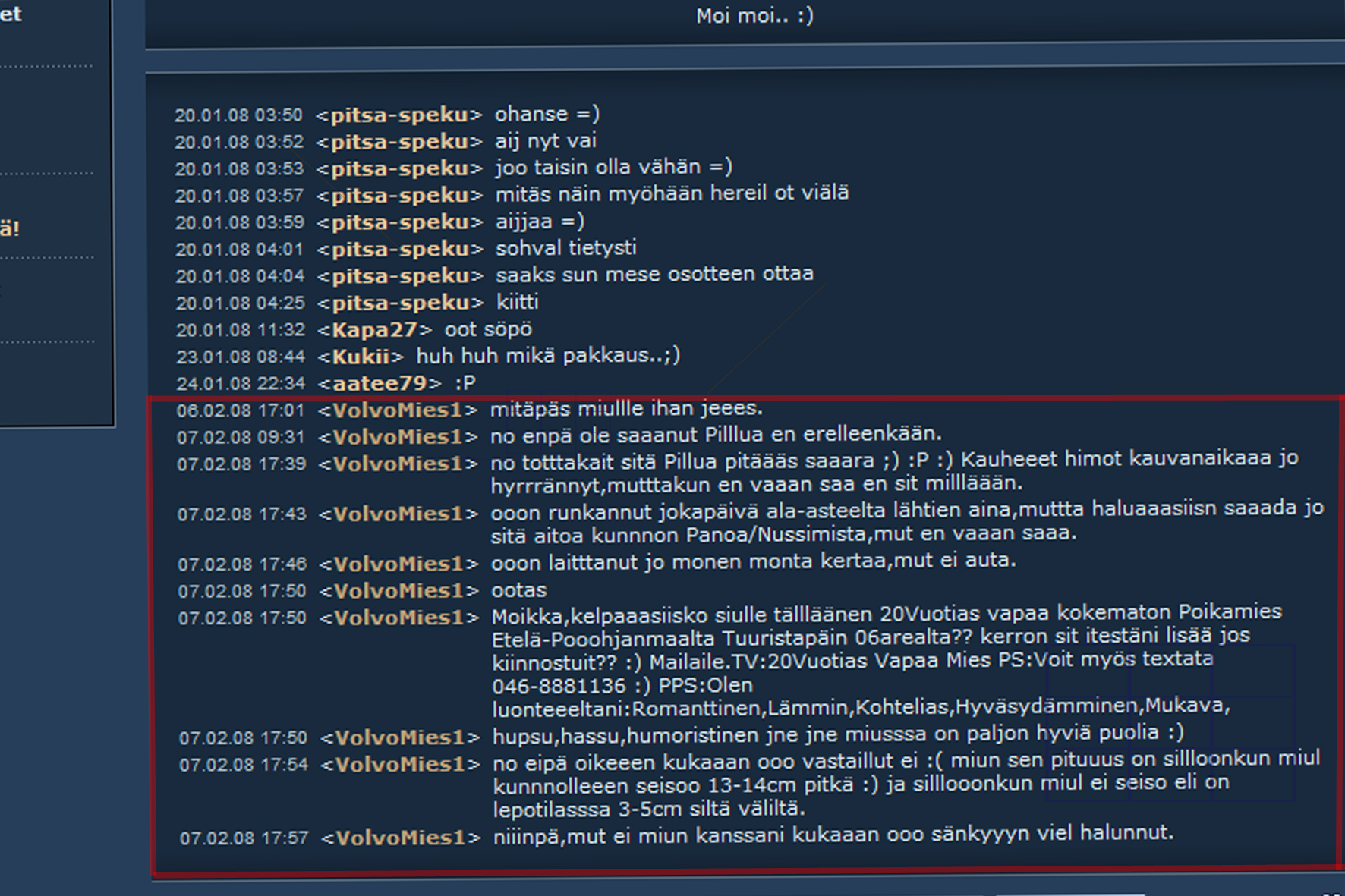Viewport: 1345px width, 896px height.
Task: Visit aatee79 profile from the chat log
Action: (380, 384)
